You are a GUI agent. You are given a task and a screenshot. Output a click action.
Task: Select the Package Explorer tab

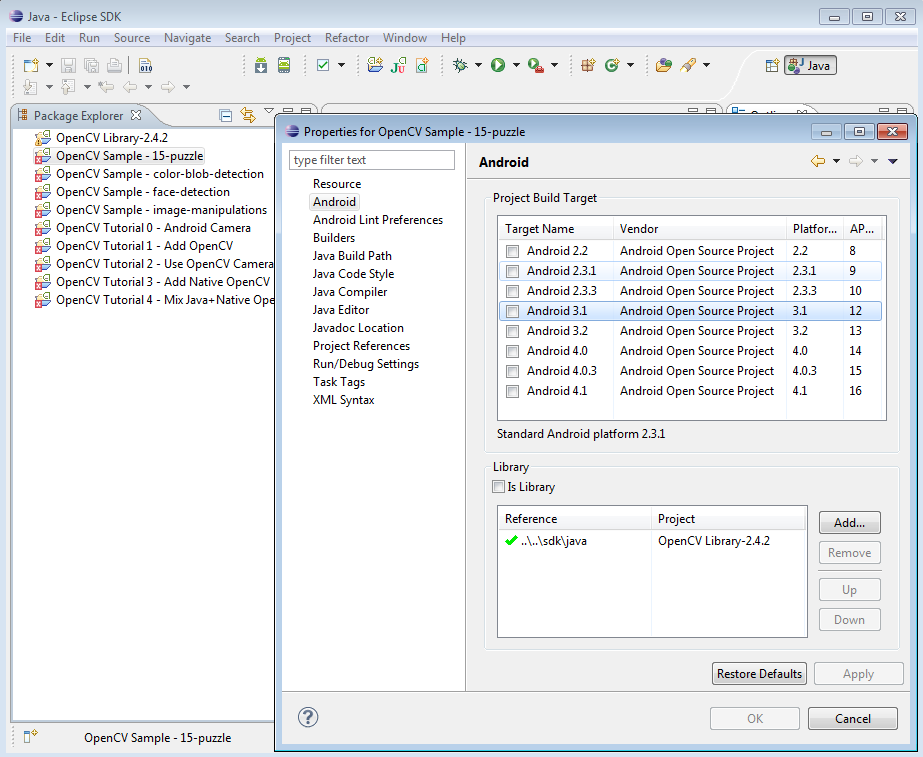pos(78,115)
